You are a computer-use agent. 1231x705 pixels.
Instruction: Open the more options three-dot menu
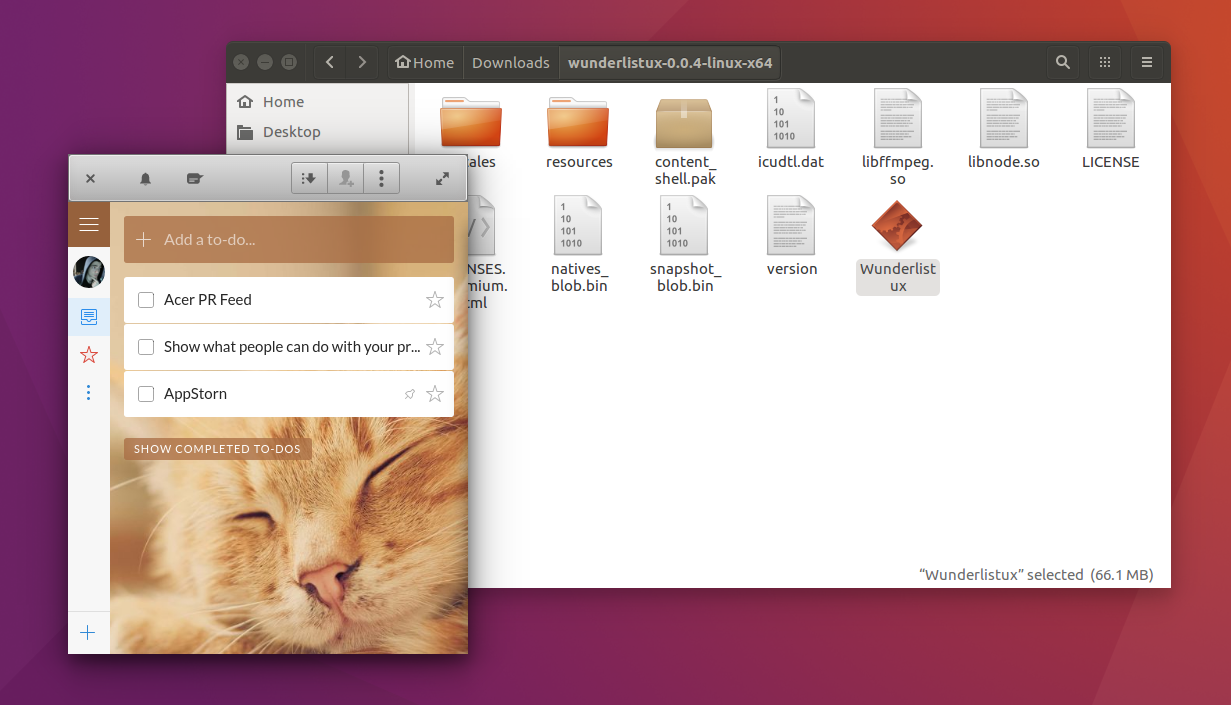click(382, 178)
